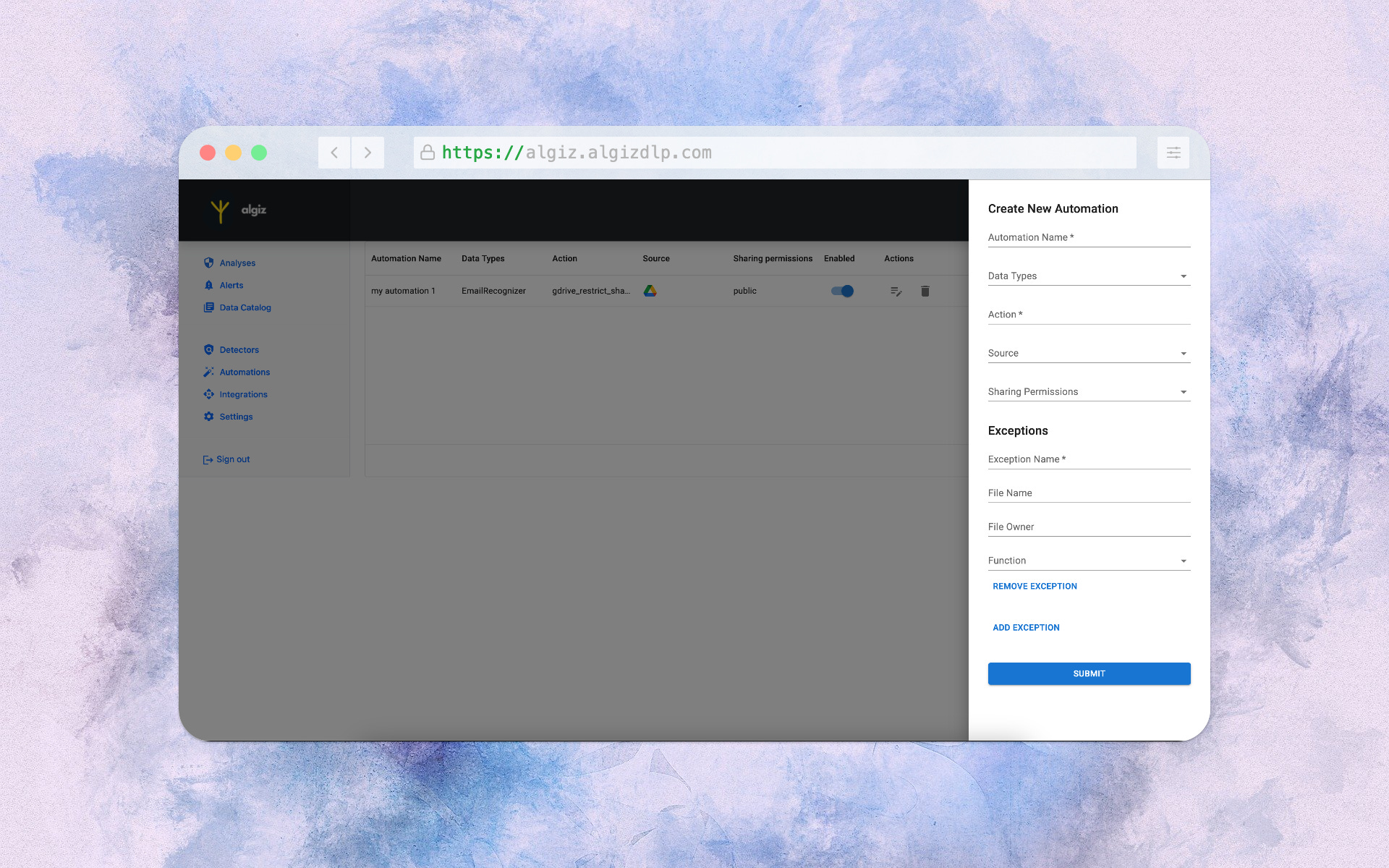Delete my automation 1 with trash icon
Viewport: 1389px width, 868px height.
tap(925, 292)
